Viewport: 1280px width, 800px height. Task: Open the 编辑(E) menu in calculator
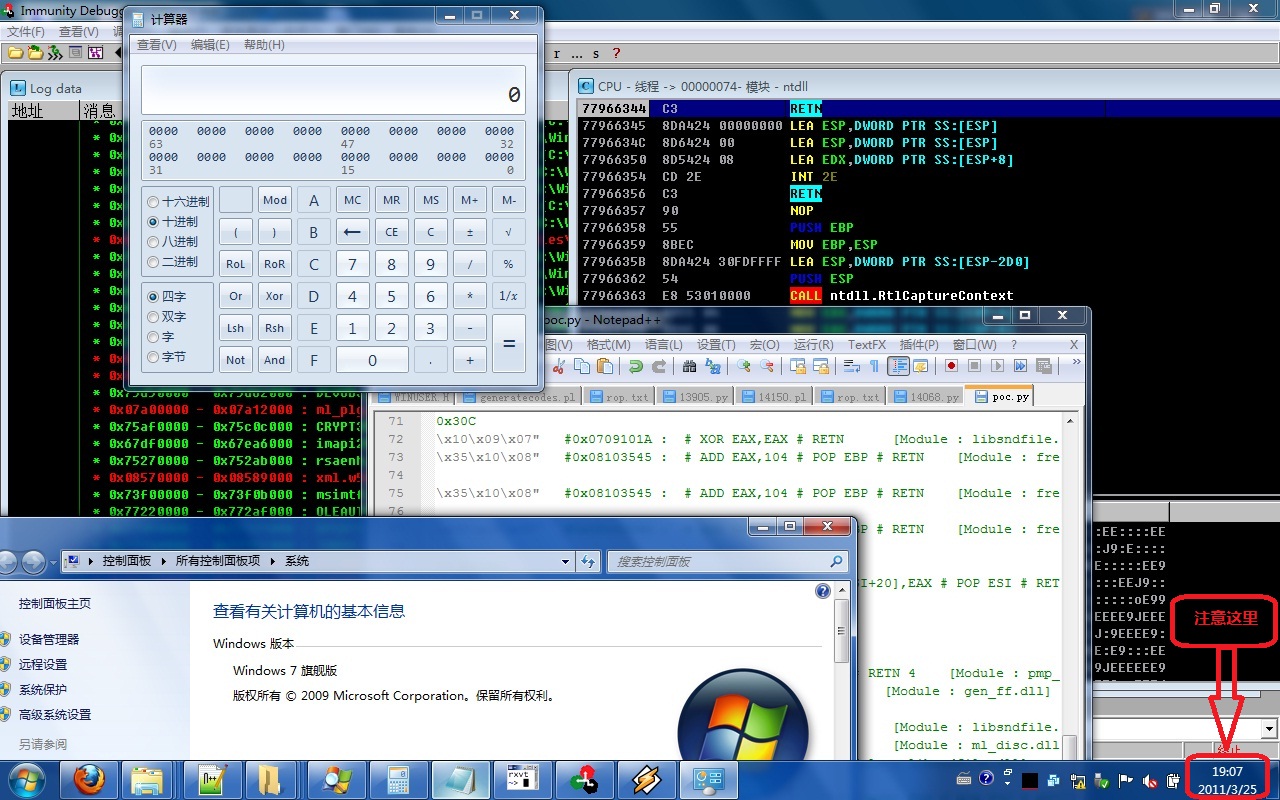(x=210, y=45)
